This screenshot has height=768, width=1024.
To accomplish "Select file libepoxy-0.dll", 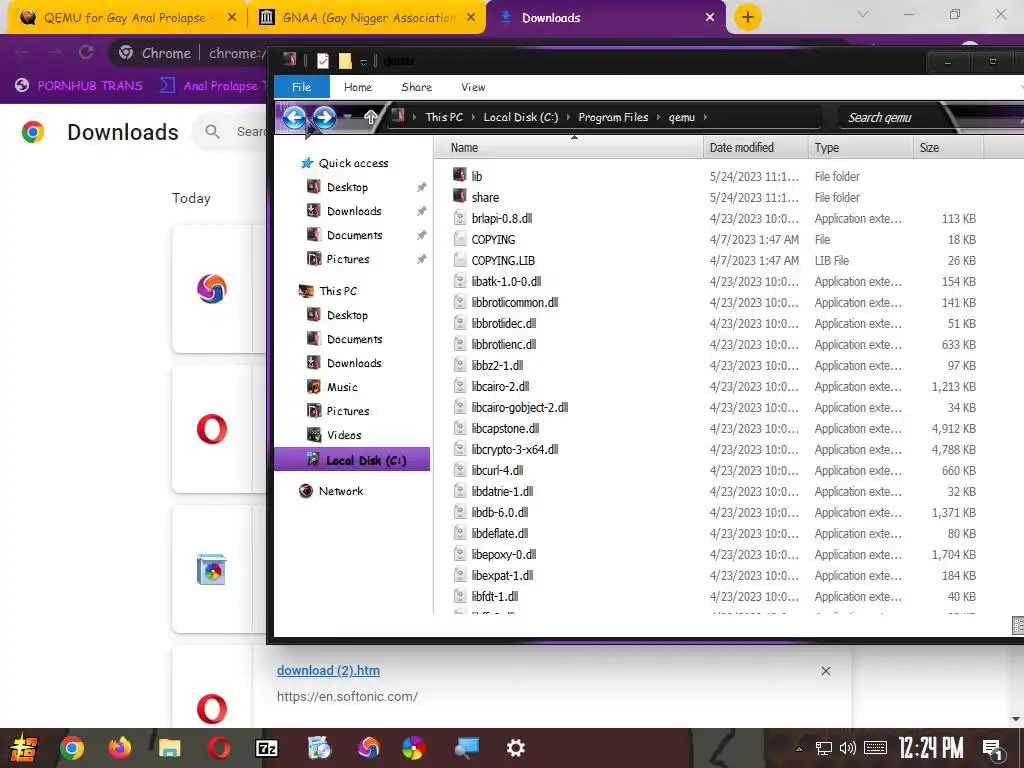I will coord(504,554).
